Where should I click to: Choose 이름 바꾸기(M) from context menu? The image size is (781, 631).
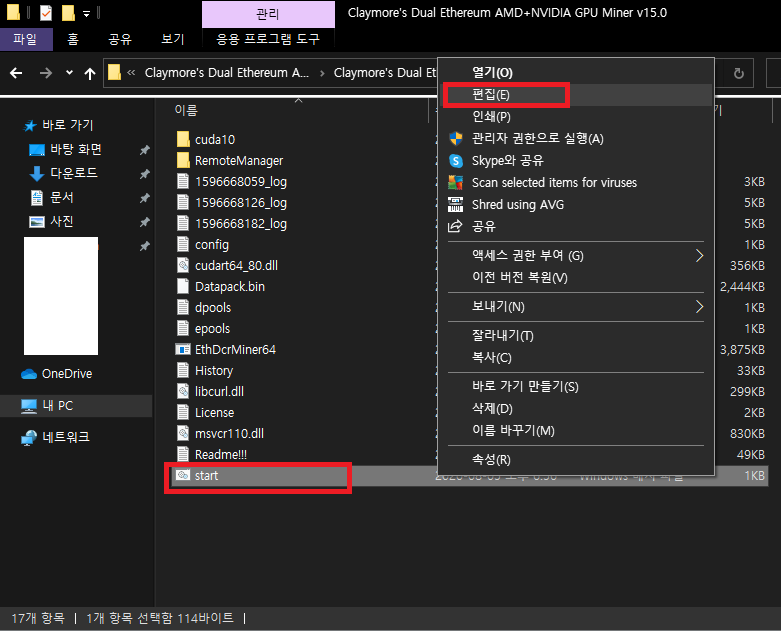576,430
